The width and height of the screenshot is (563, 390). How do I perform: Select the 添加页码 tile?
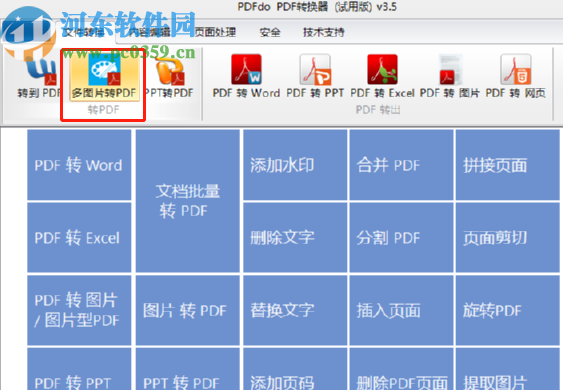(295, 369)
